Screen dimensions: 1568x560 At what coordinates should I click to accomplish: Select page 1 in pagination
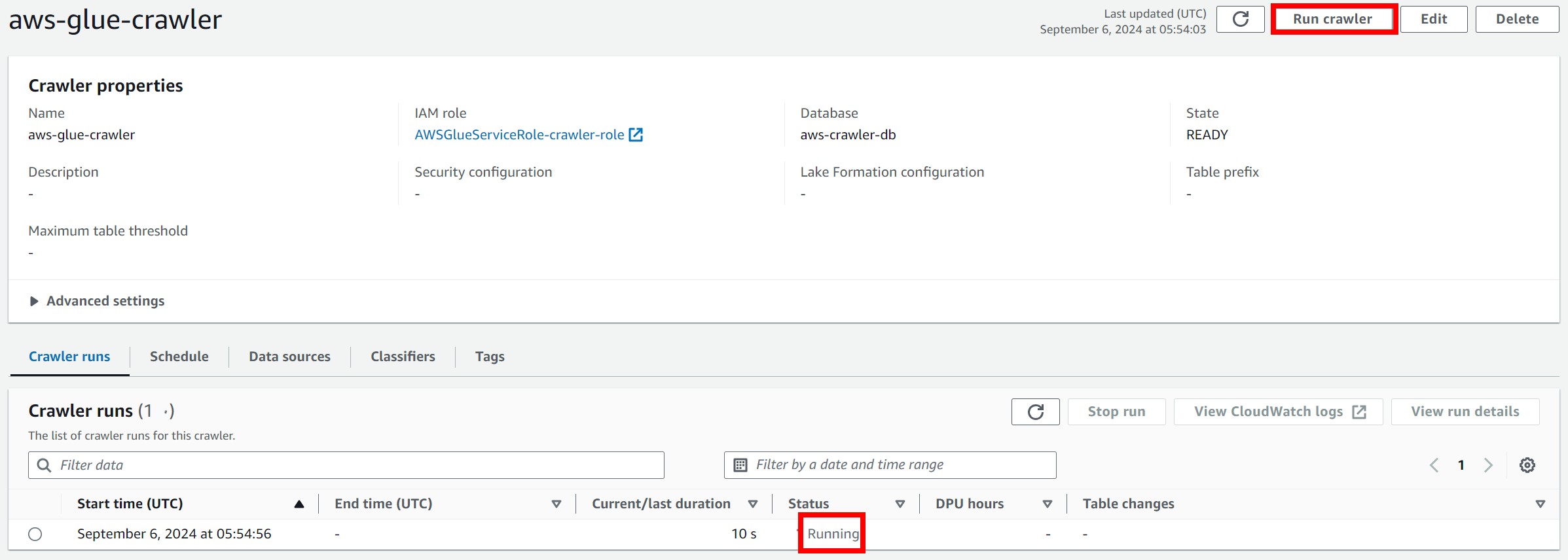pos(1461,465)
